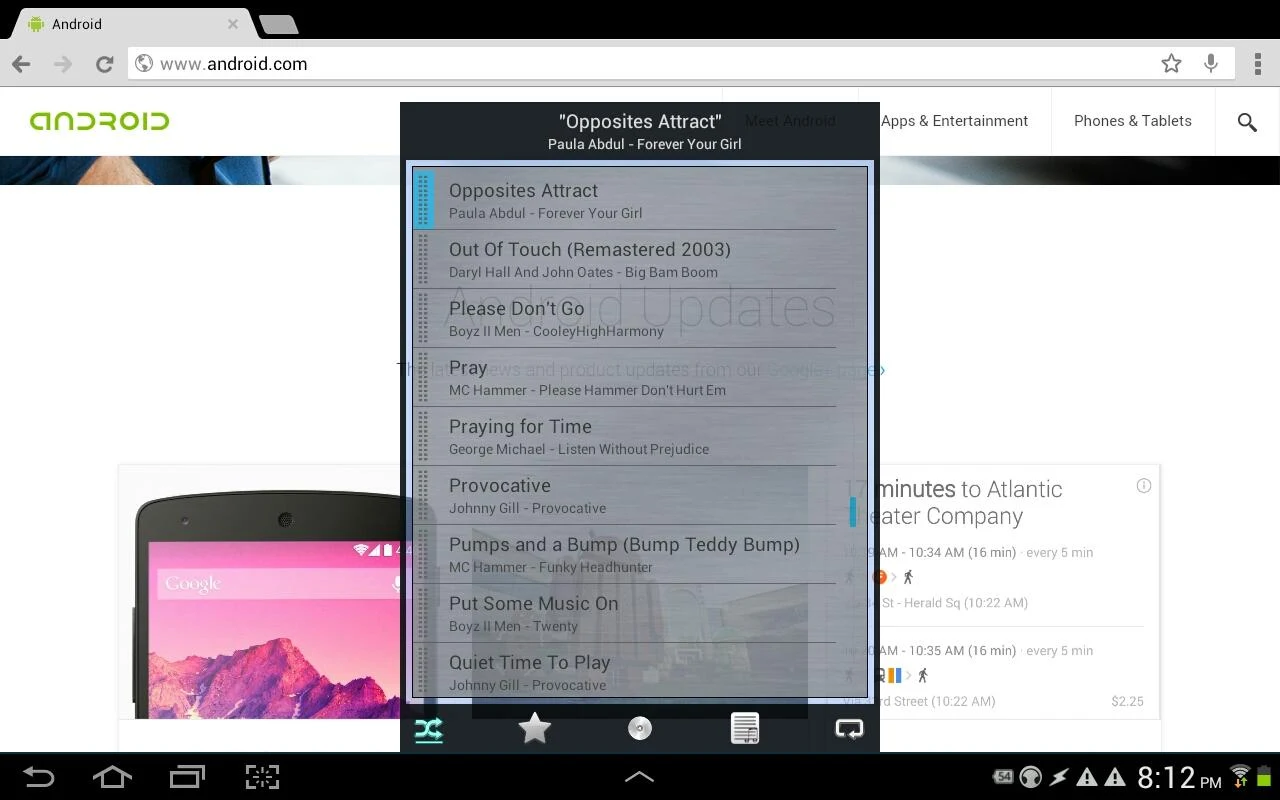The width and height of the screenshot is (1280, 800).
Task: Play 'Please Don't Go' by Boyz II Men
Action: click(624, 318)
